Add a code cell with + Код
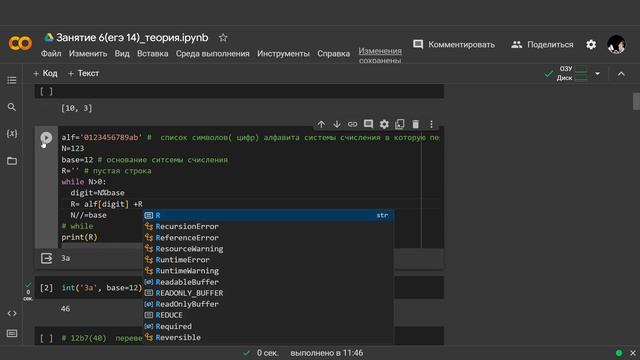 click(45, 73)
